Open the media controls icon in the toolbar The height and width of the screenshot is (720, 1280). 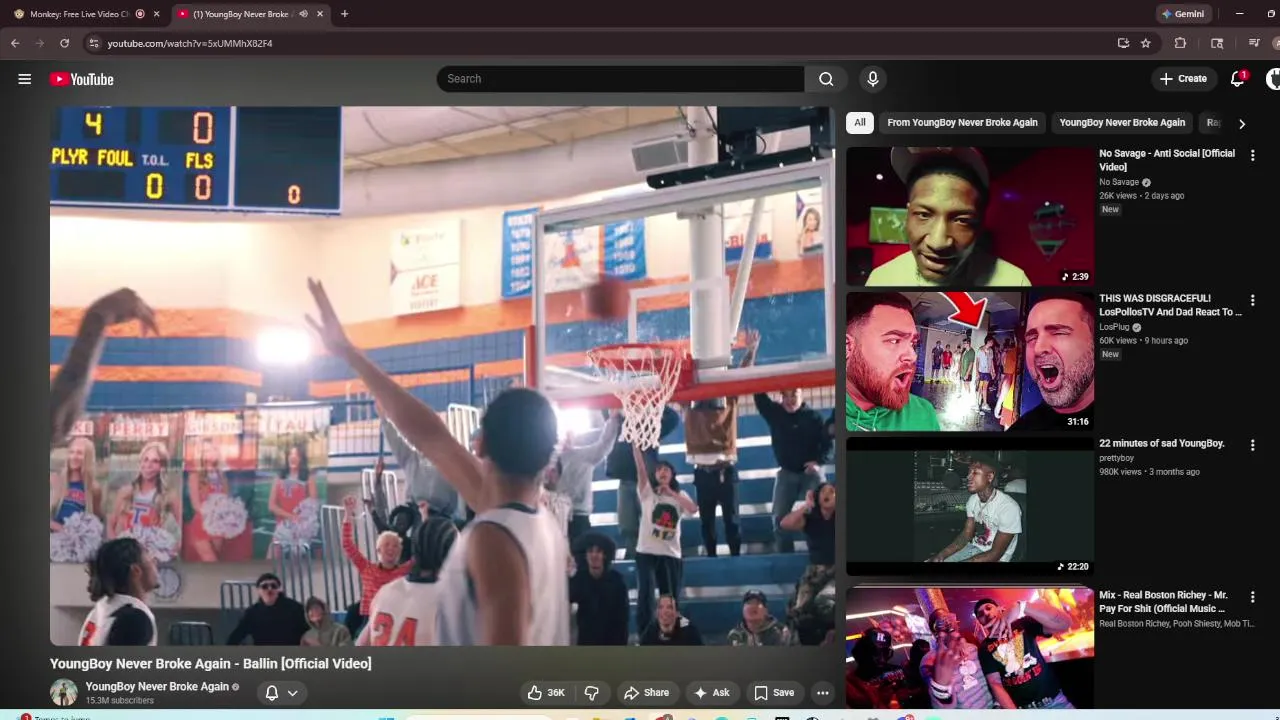1254,43
